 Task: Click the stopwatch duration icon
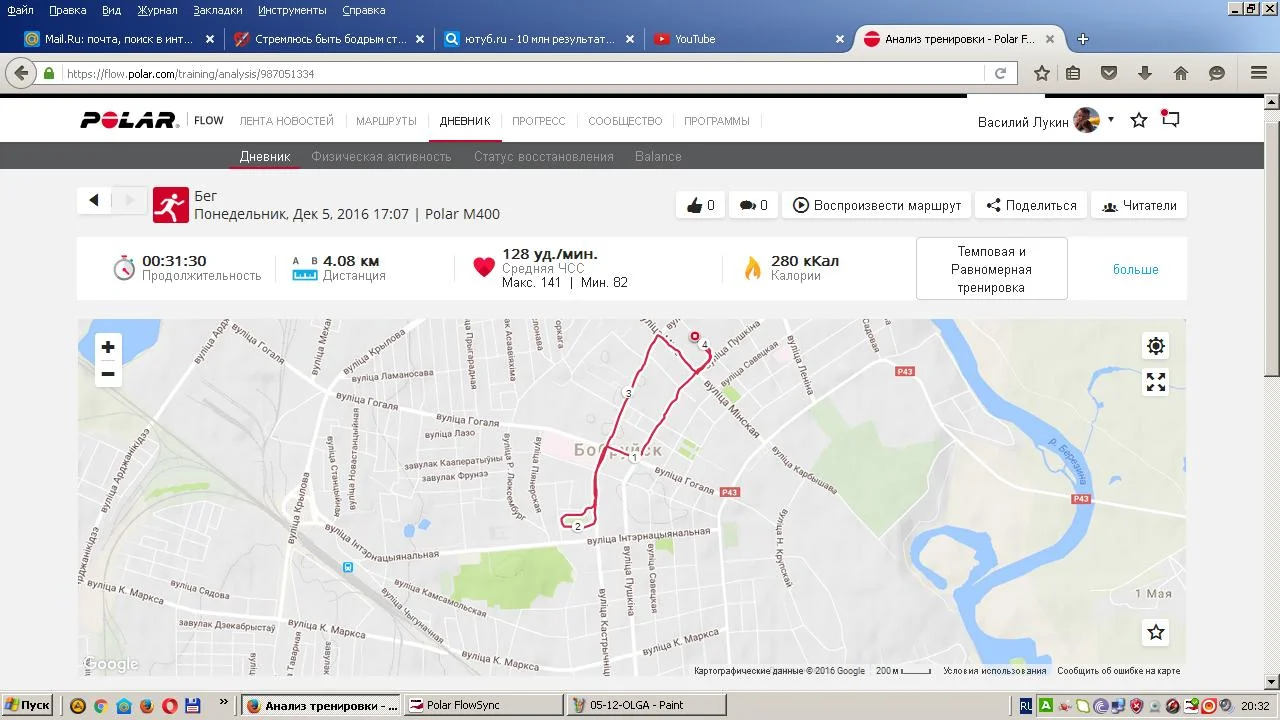click(x=123, y=268)
